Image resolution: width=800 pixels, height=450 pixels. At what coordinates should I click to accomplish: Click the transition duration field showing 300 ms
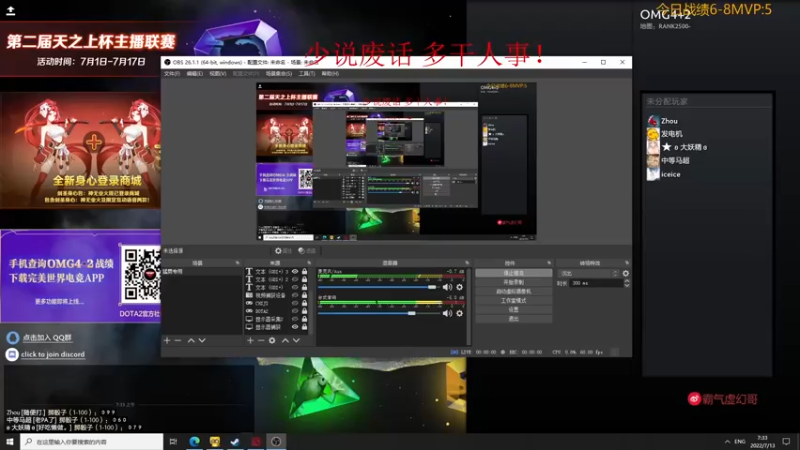coord(595,283)
